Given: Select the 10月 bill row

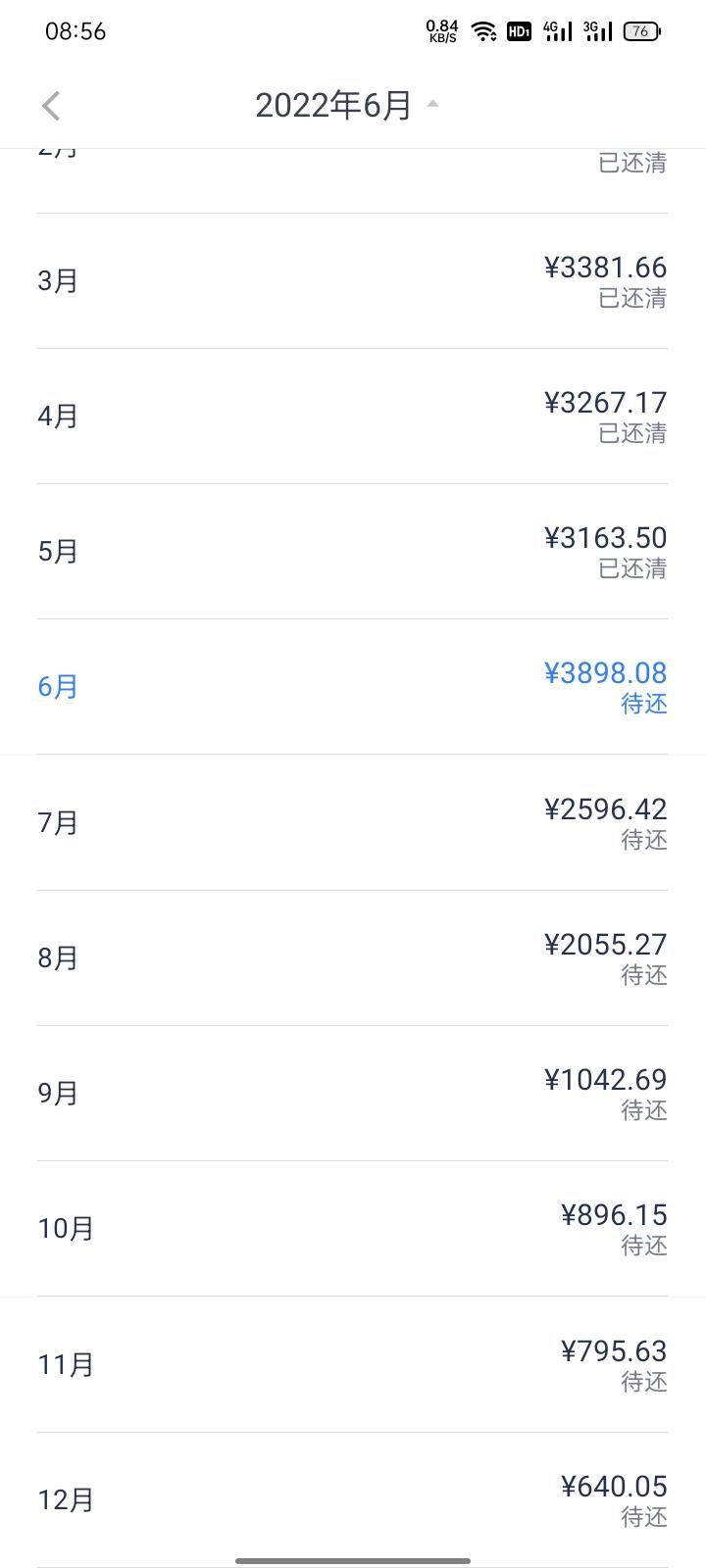Looking at the screenshot, I should pyautogui.click(x=353, y=1229).
